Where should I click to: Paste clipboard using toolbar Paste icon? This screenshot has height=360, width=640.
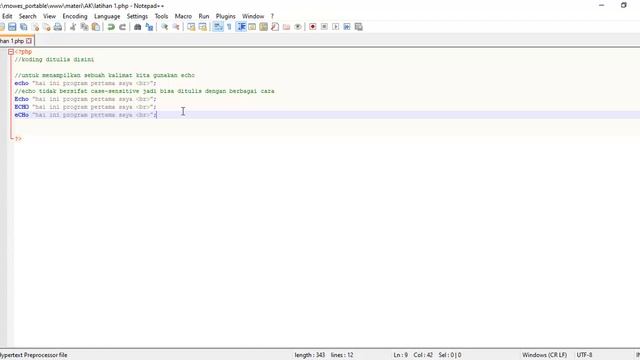[x=96, y=27]
